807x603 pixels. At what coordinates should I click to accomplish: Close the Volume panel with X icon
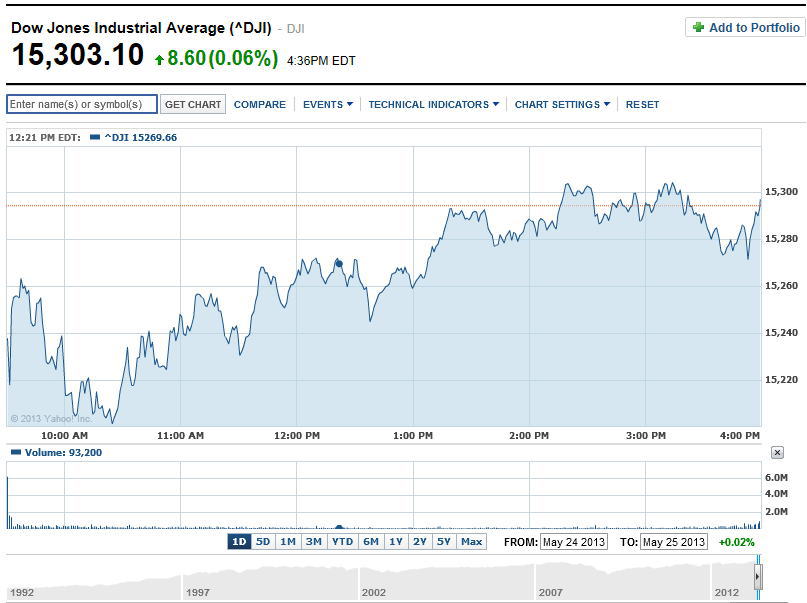[777, 453]
